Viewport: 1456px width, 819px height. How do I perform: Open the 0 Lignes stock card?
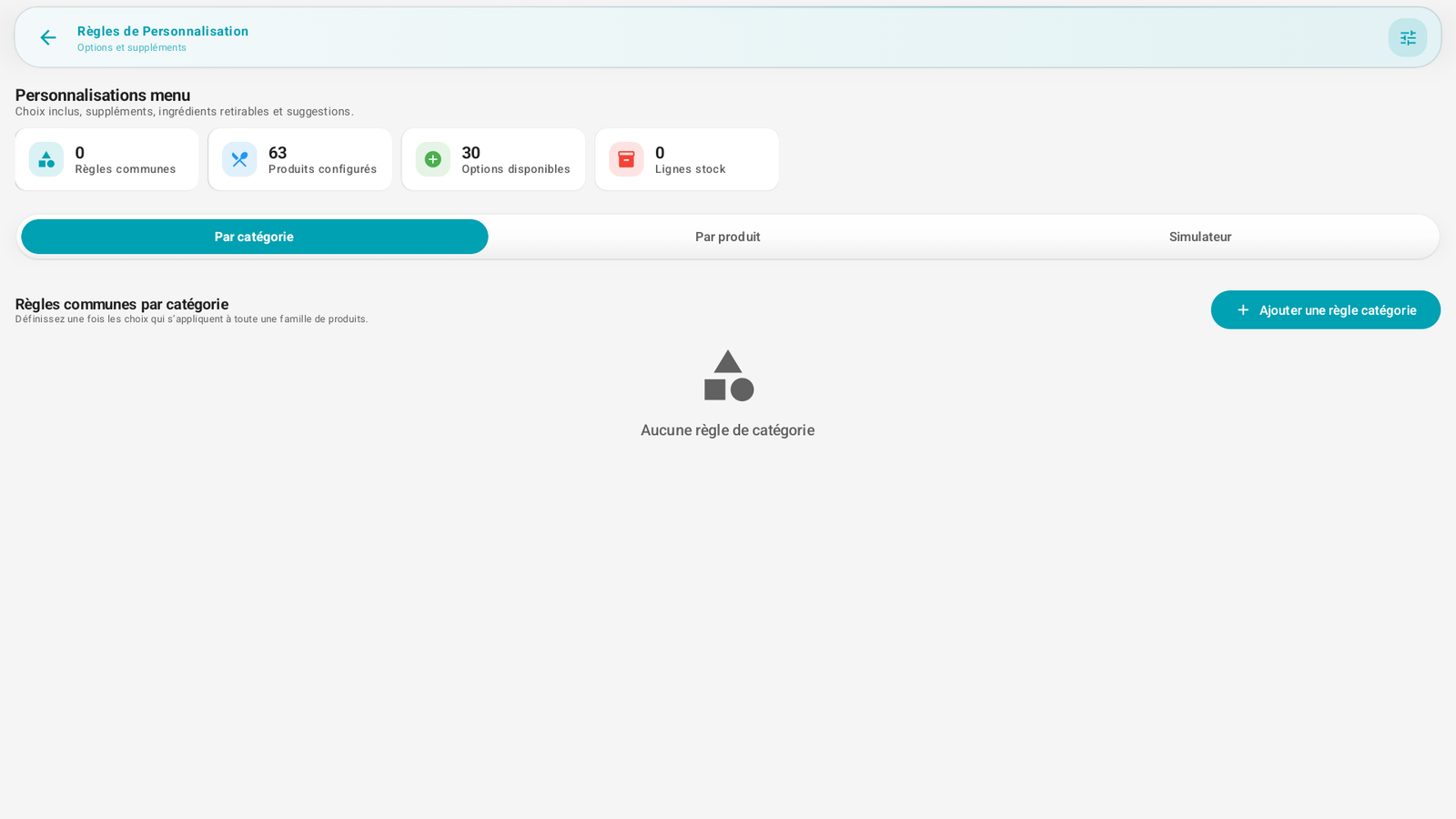coord(687,159)
